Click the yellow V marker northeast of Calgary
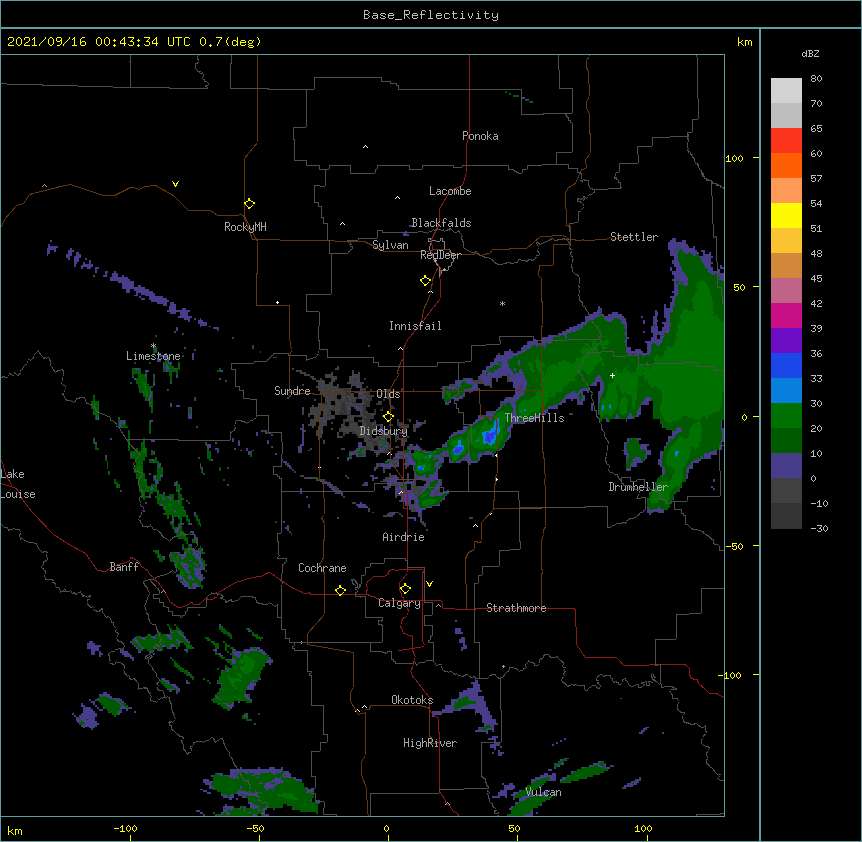This screenshot has height=842, width=862. (x=429, y=584)
